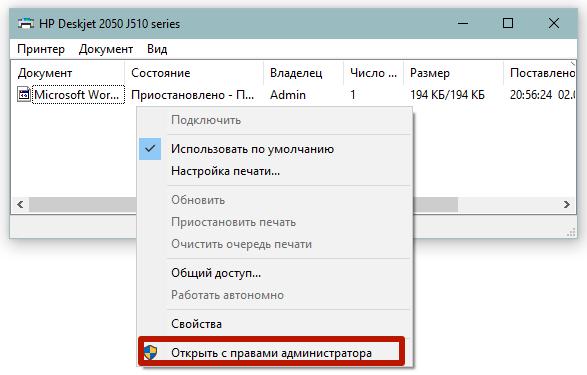587x375 pixels.
Task: Choose Настройка печати… menu entry
Action: [275, 171]
